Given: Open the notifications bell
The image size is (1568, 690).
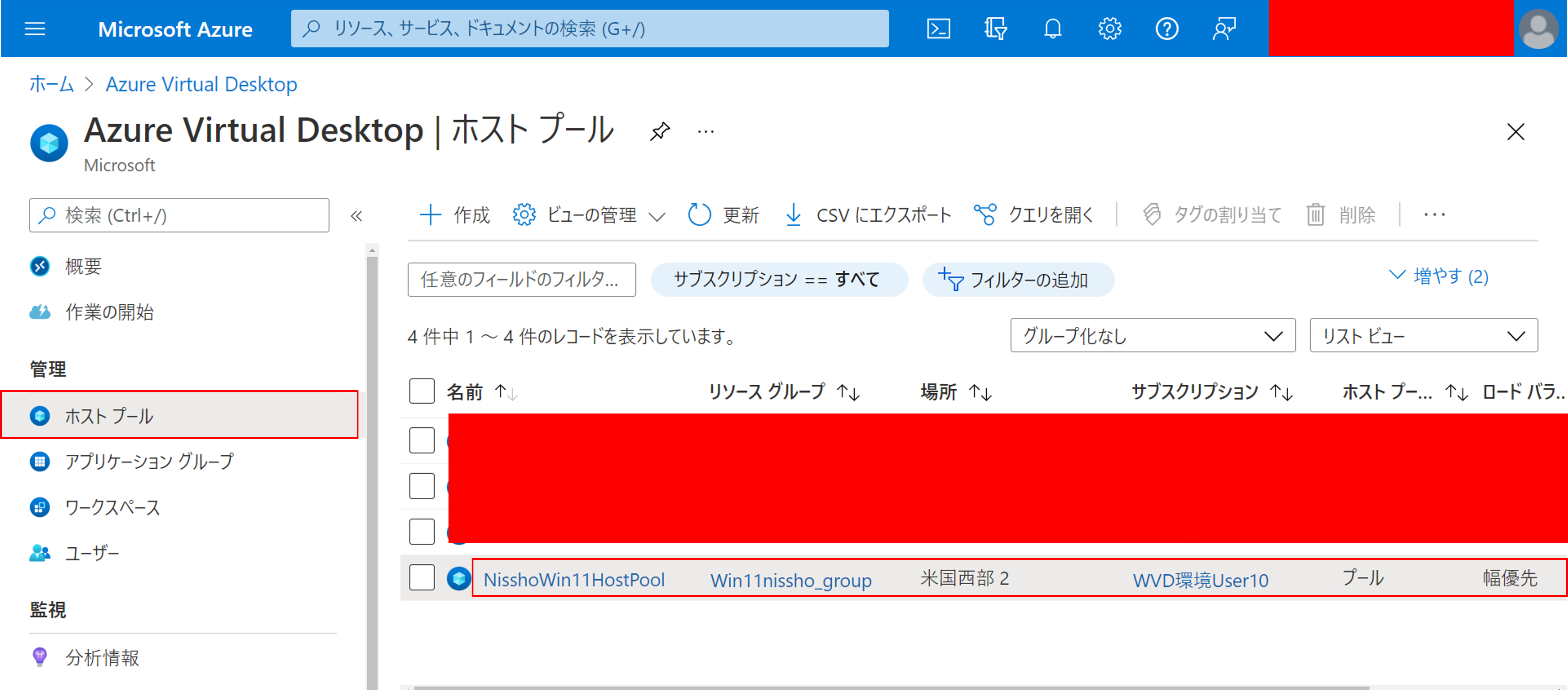Looking at the screenshot, I should [1053, 28].
